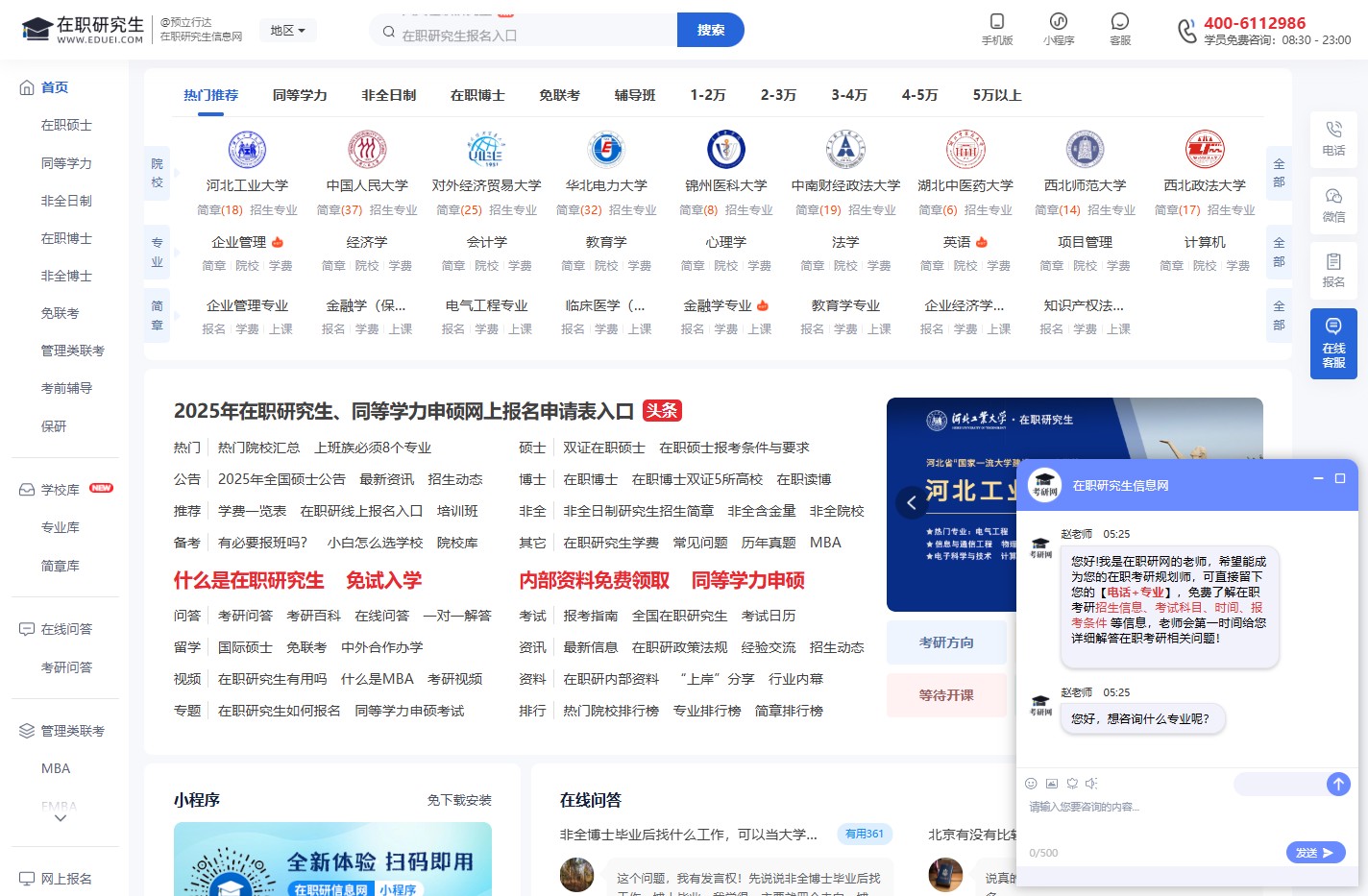
Task: Click emoji icon in chat toolbar
Action: coord(1031,784)
